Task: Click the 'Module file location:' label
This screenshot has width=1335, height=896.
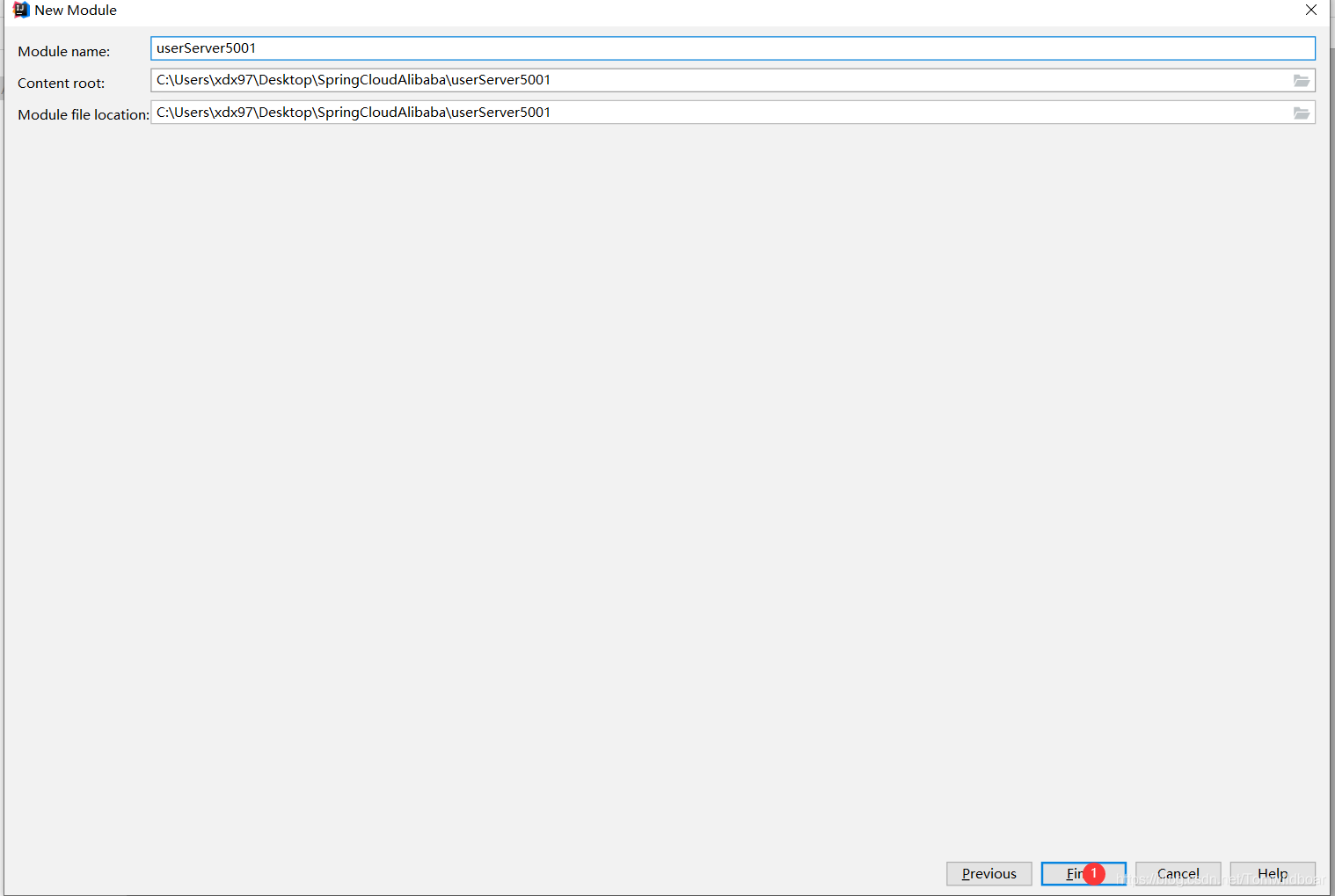Action: pos(84,115)
